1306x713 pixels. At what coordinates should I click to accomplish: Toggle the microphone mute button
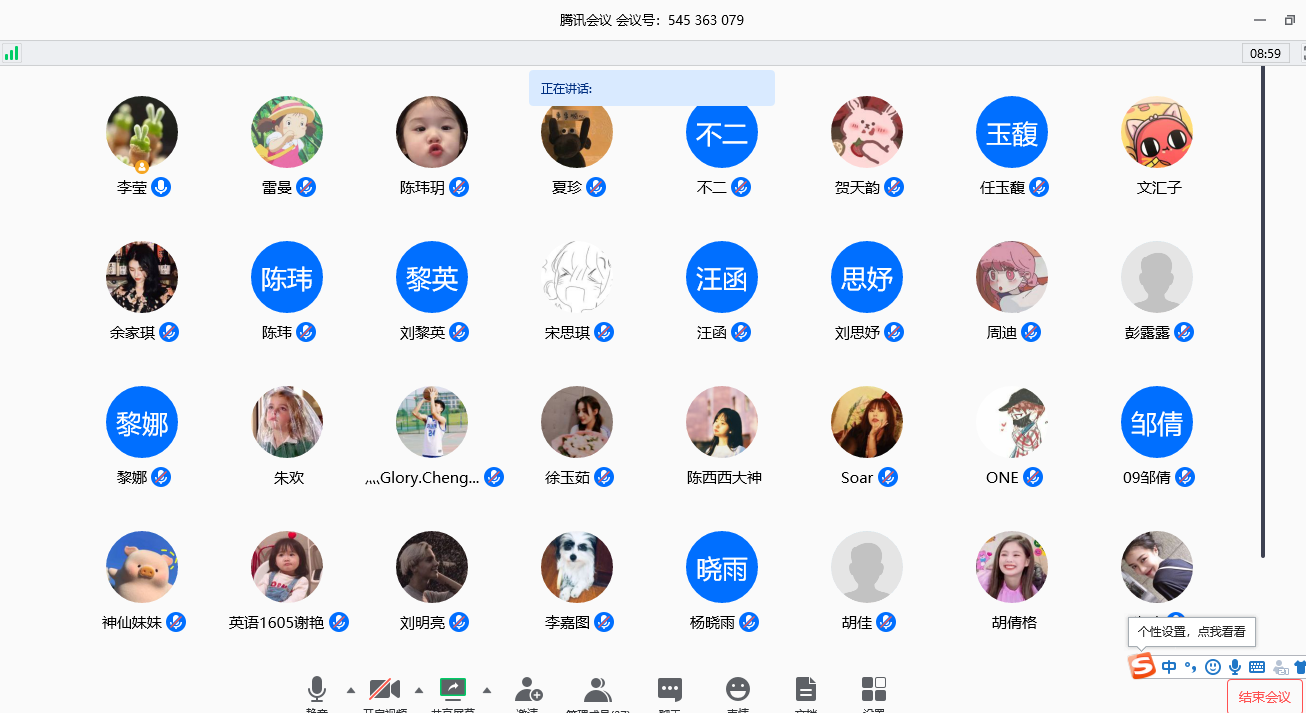pyautogui.click(x=317, y=689)
